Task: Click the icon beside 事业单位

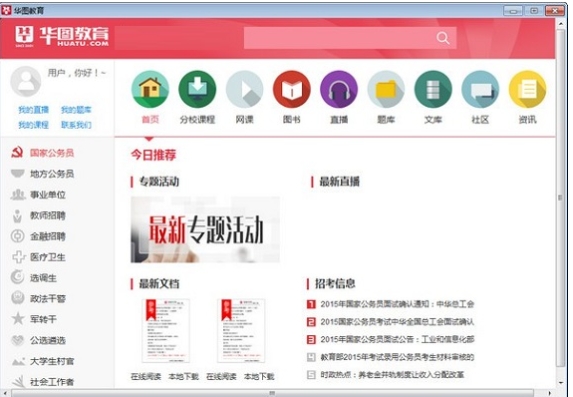Action: point(18,194)
